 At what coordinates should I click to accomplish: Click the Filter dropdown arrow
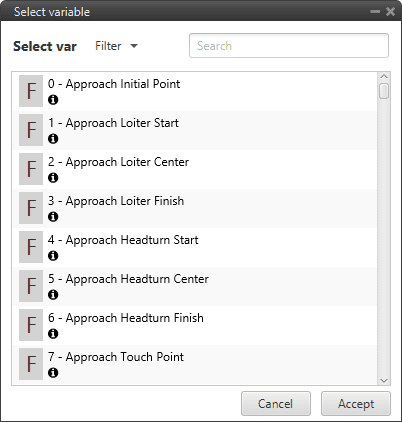click(134, 46)
